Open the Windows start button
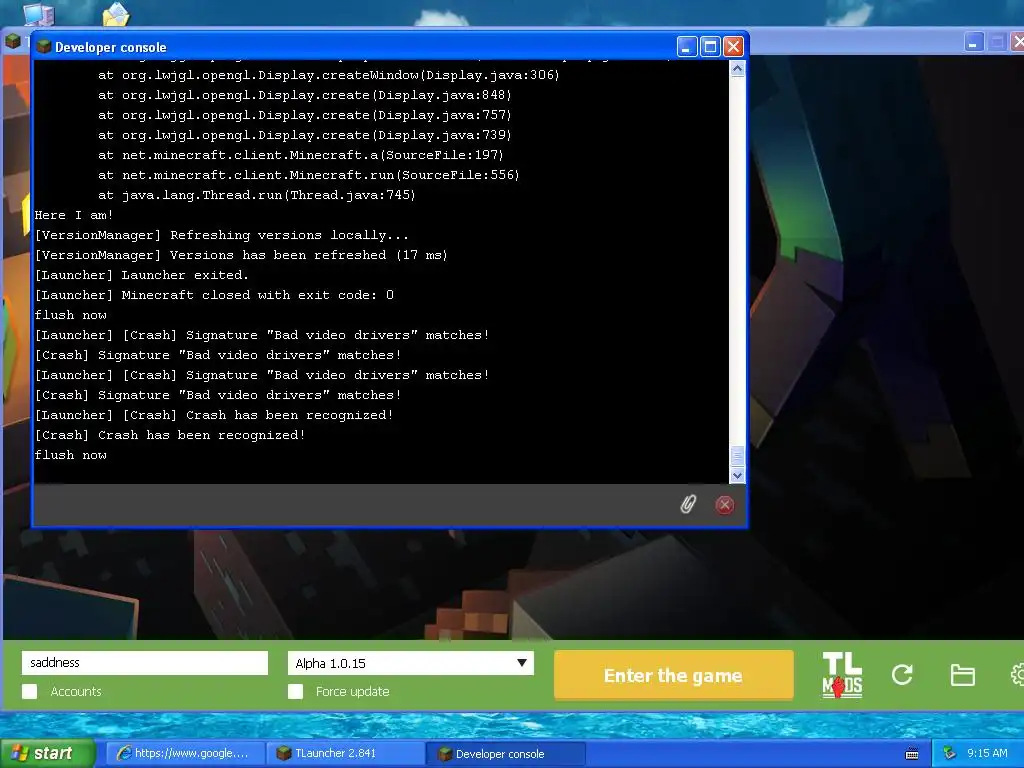1024x768 pixels. click(46, 754)
